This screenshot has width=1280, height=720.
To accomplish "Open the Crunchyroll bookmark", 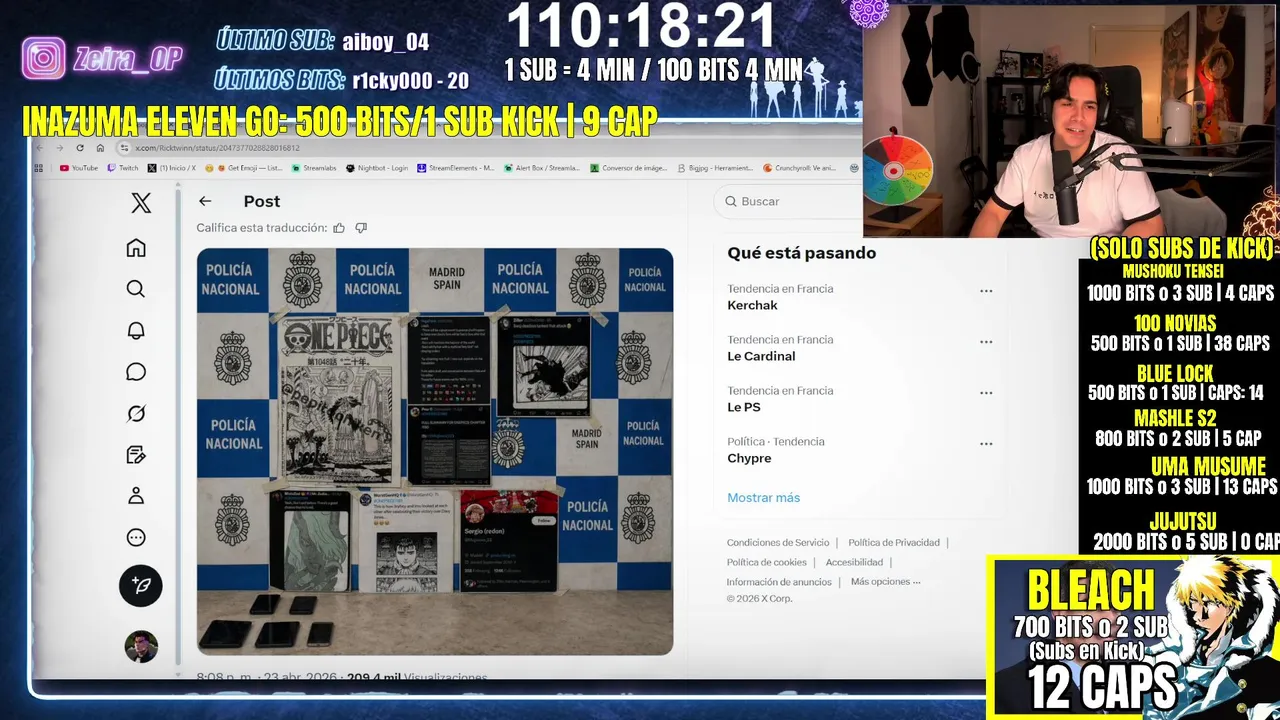I will (x=799, y=168).
